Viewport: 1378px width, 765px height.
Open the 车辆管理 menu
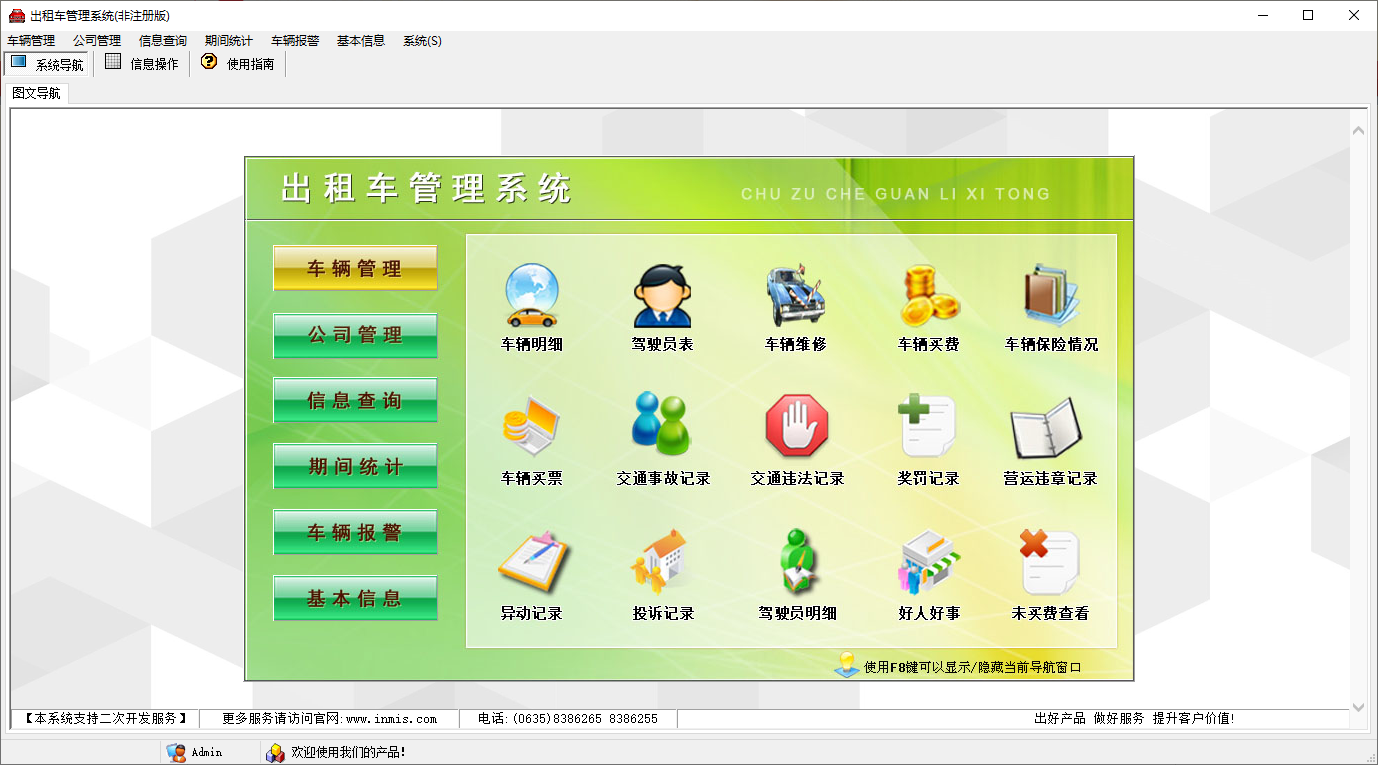click(x=31, y=41)
